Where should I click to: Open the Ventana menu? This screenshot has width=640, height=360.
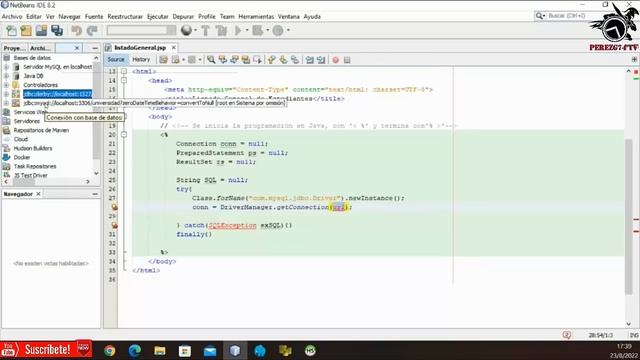289,16
